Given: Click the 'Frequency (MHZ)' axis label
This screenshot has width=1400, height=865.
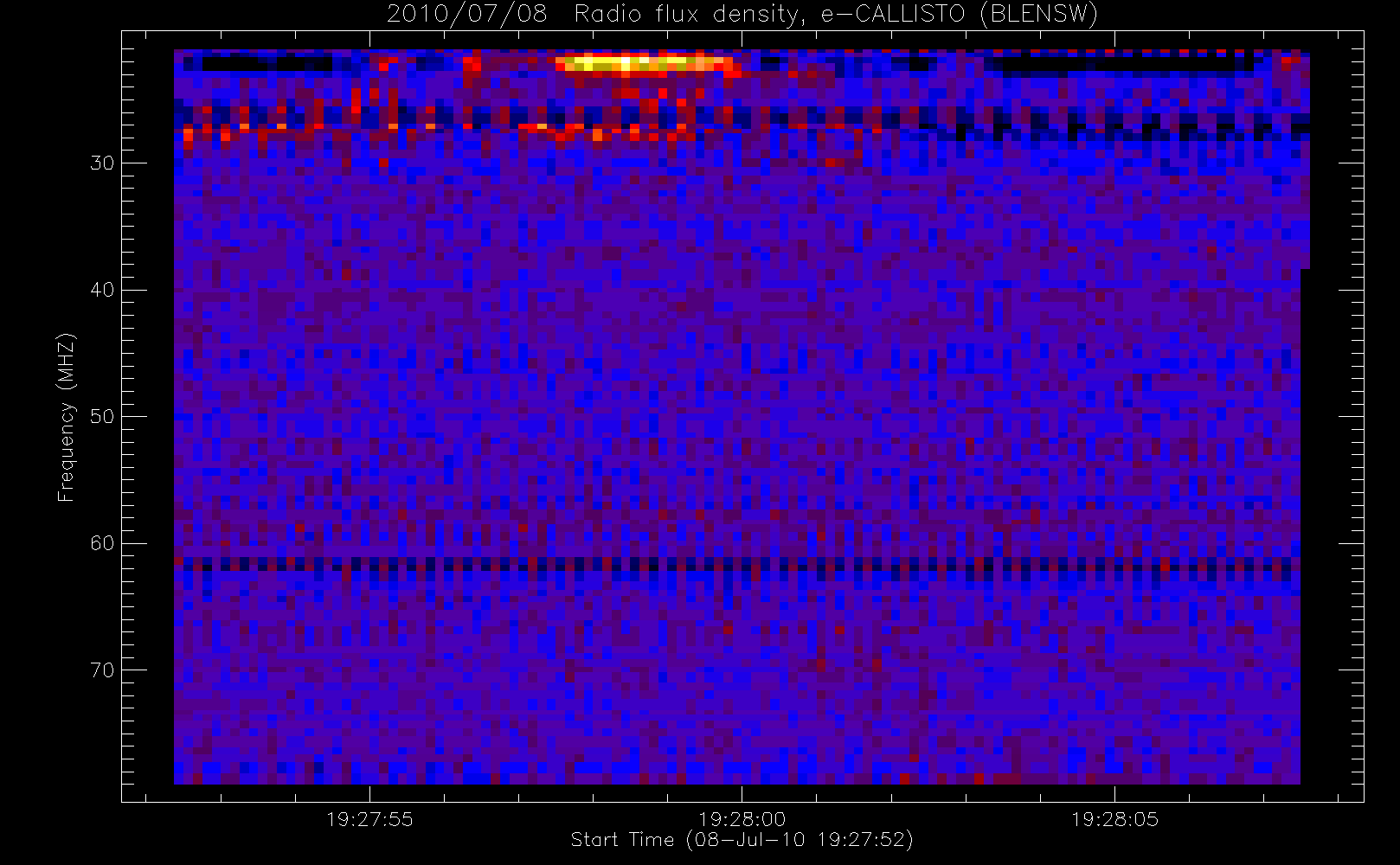Looking at the screenshot, I should [66, 417].
